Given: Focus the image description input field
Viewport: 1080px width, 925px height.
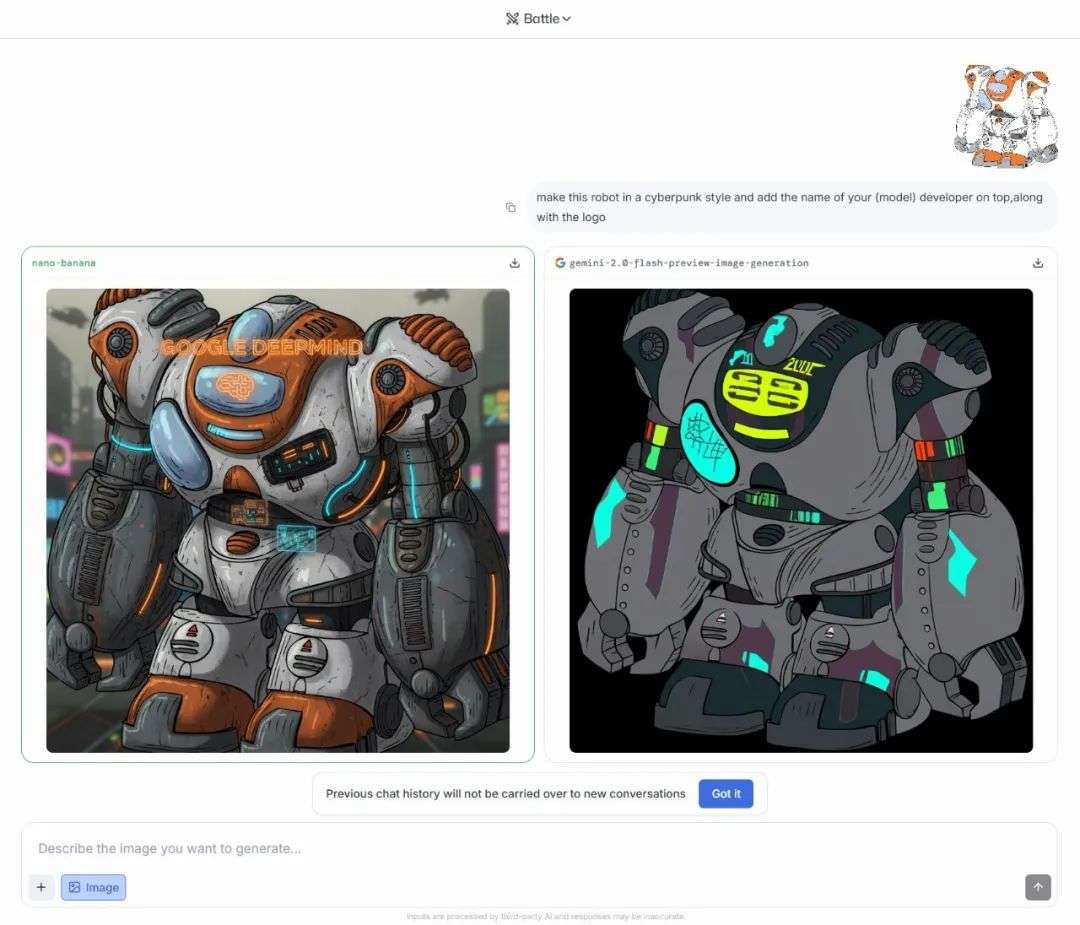Looking at the screenshot, I should point(539,849).
